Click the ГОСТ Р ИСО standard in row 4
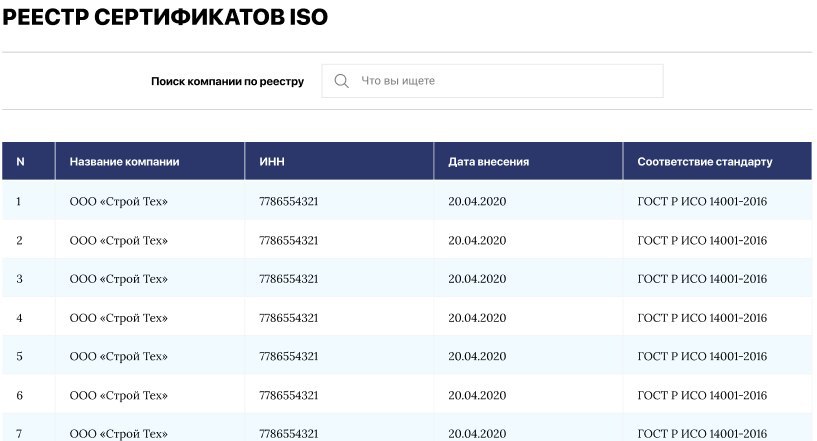 pos(702,318)
